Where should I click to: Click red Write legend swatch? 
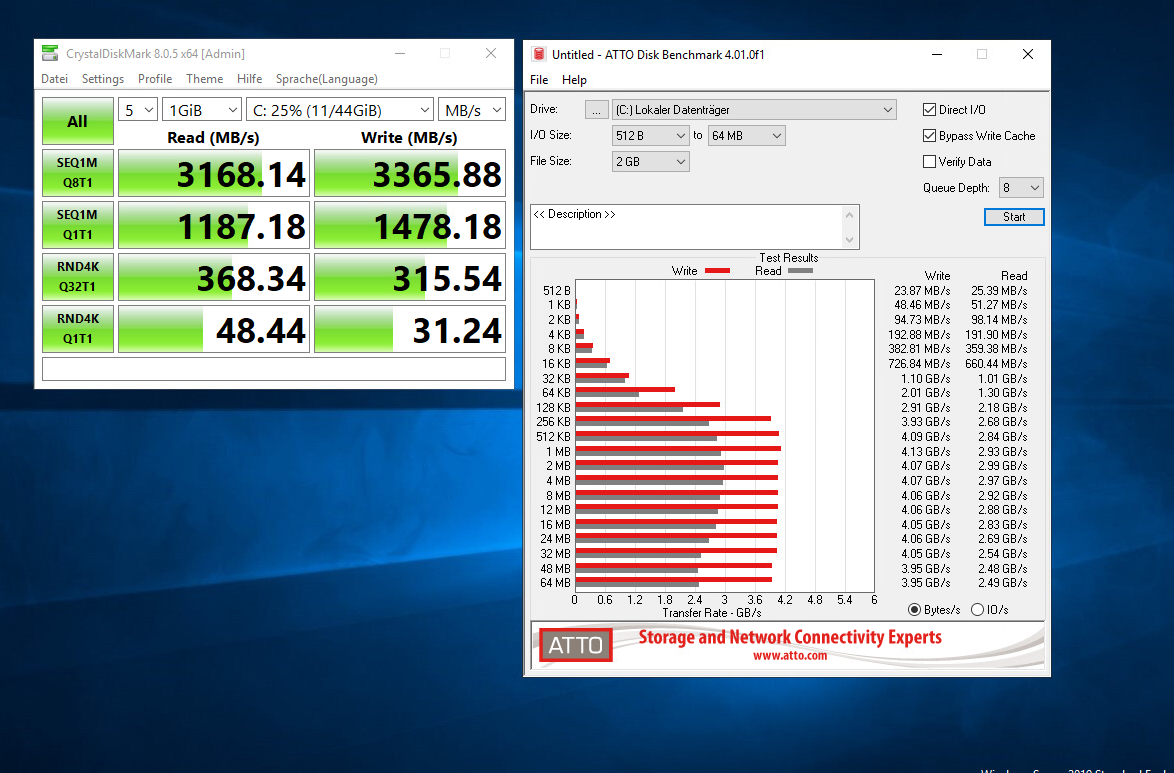(717, 270)
